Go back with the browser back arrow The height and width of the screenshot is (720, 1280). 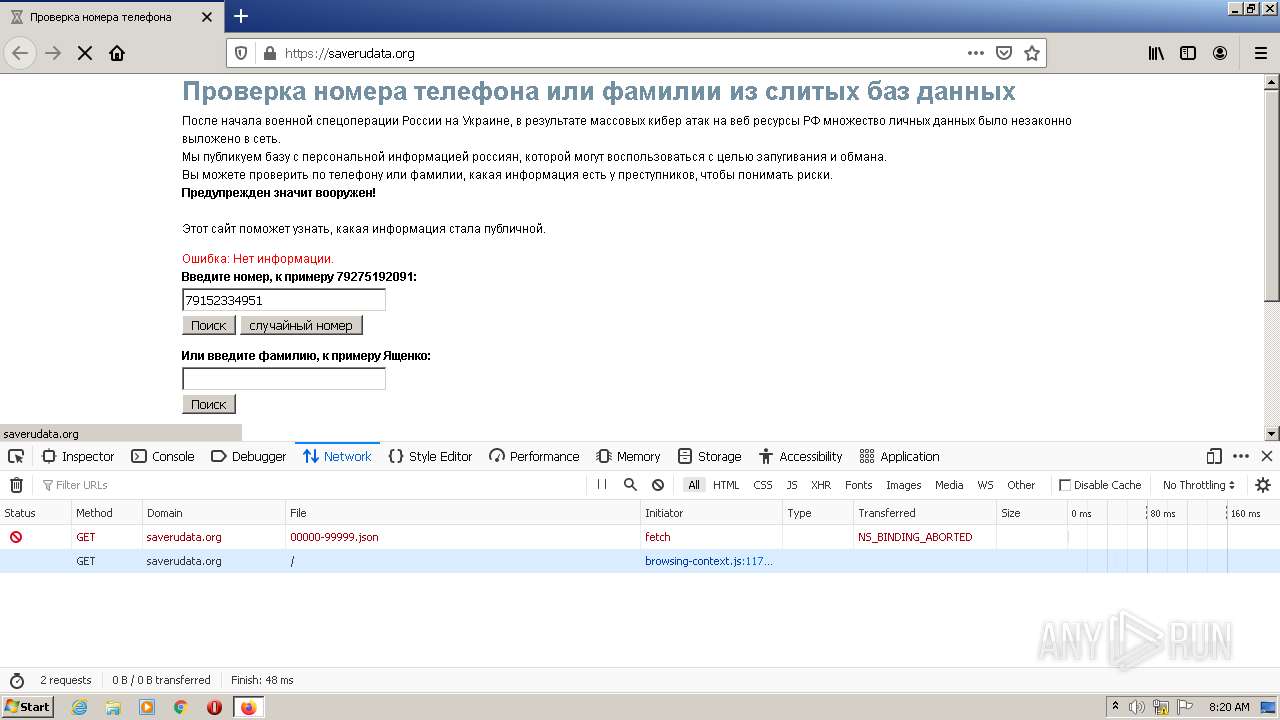click(20, 53)
